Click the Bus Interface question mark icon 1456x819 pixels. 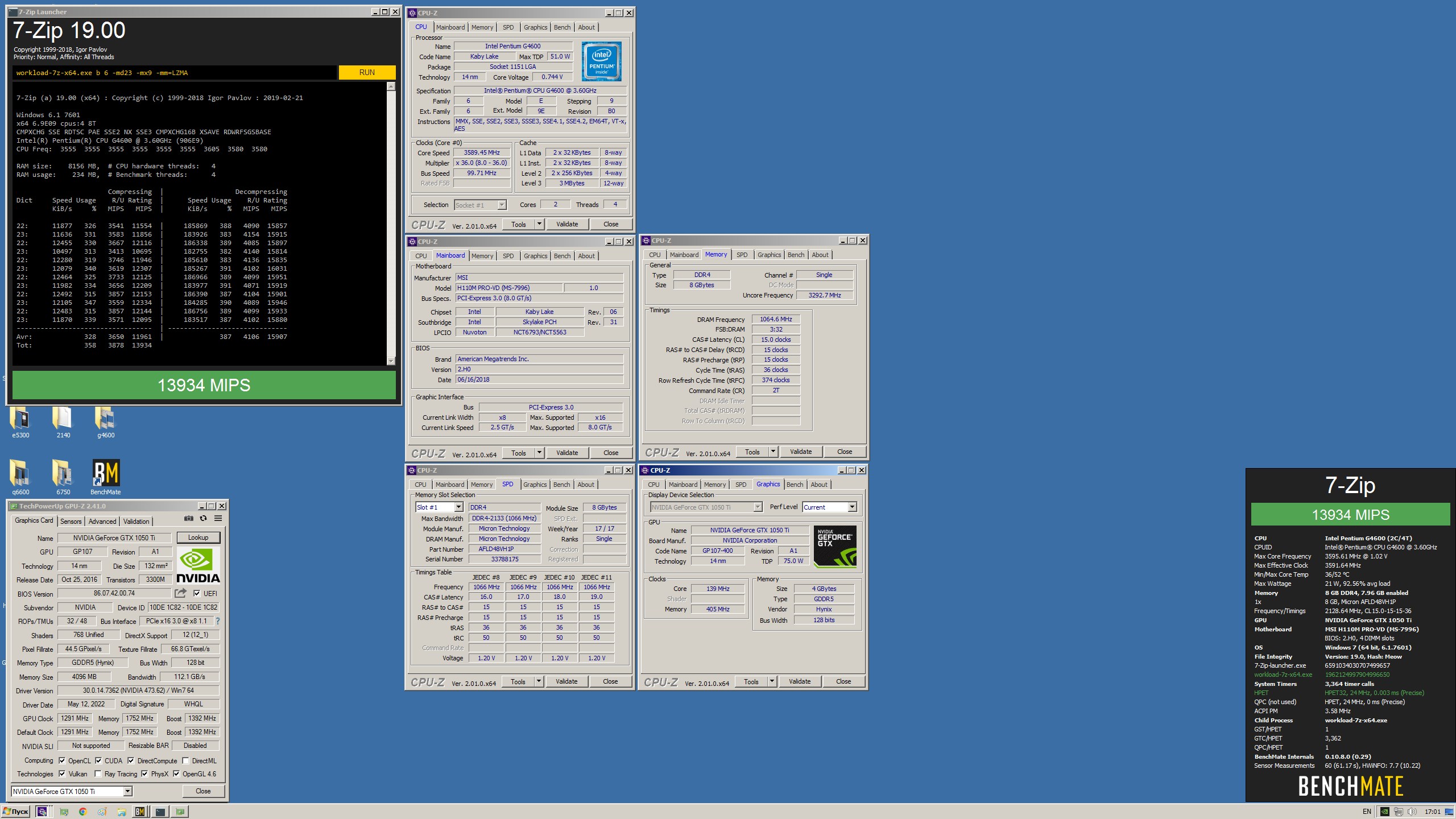pos(217,621)
